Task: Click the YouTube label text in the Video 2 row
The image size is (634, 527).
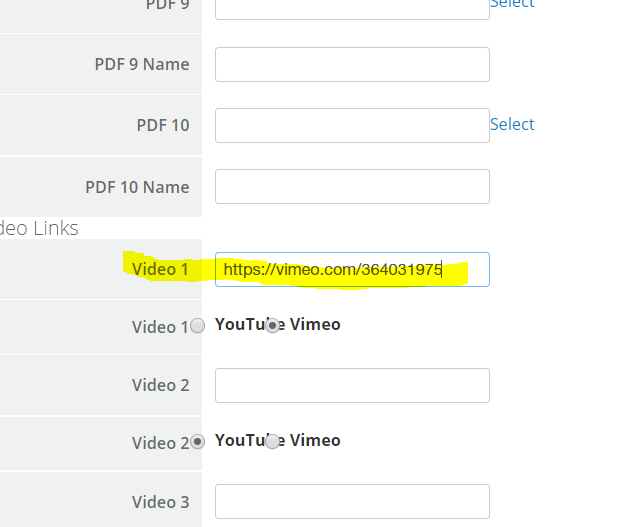Action: point(249,440)
